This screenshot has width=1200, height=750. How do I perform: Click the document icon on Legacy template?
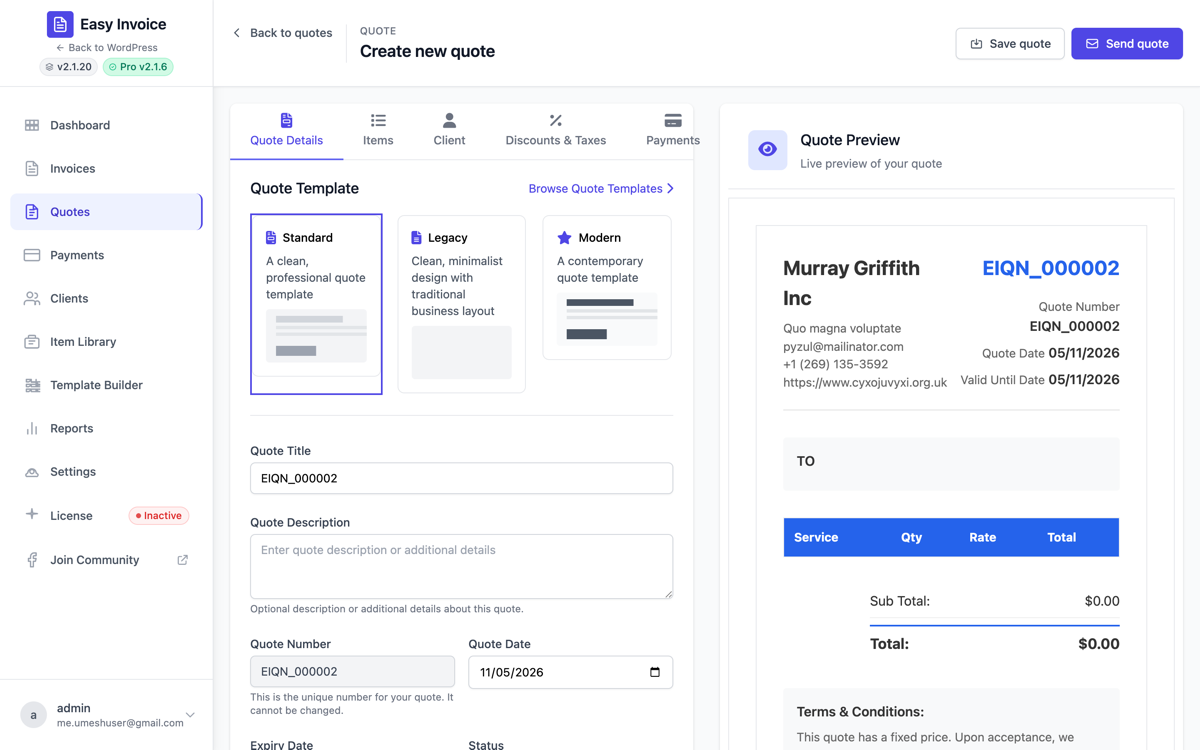417,238
